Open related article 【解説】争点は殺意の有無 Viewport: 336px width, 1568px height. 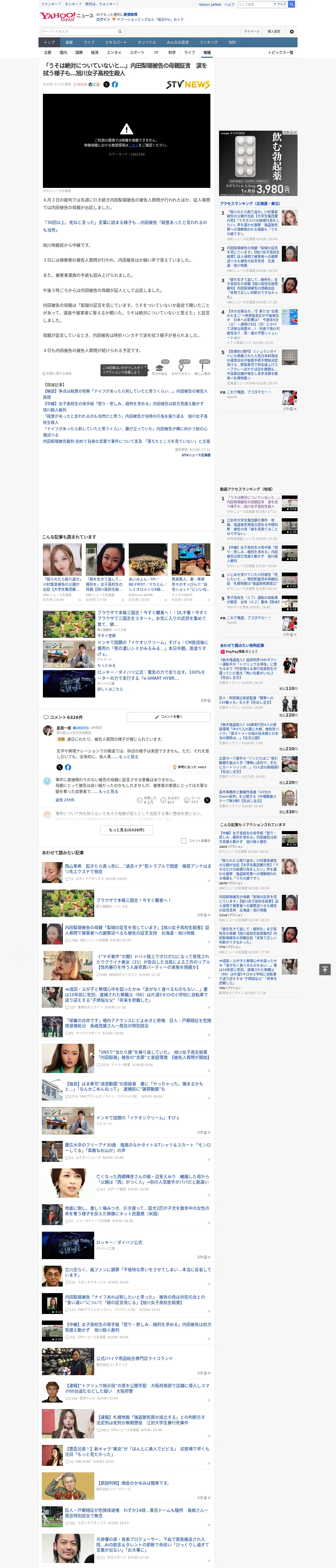(125, 394)
